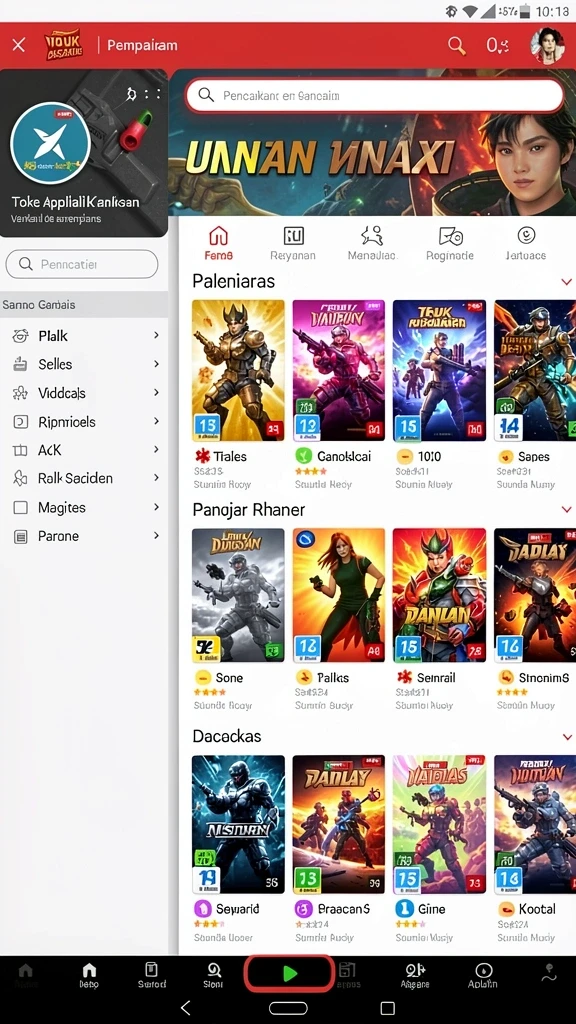This screenshot has height=1024, width=576.
Task: Collapse the Panojar Rhaner section arrow
Action: point(566,509)
